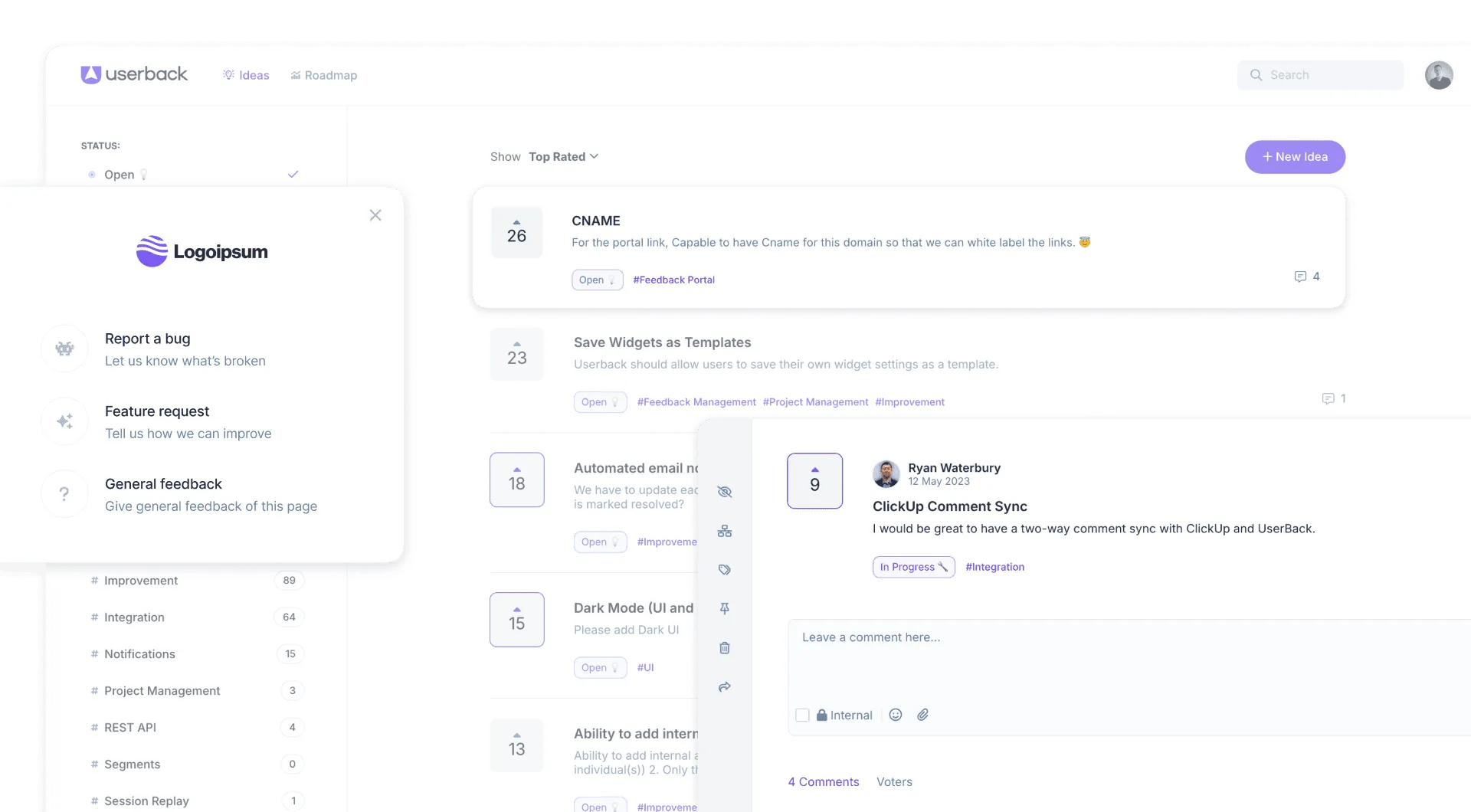Pin the ClickUp Comment Sync idea

point(725,609)
